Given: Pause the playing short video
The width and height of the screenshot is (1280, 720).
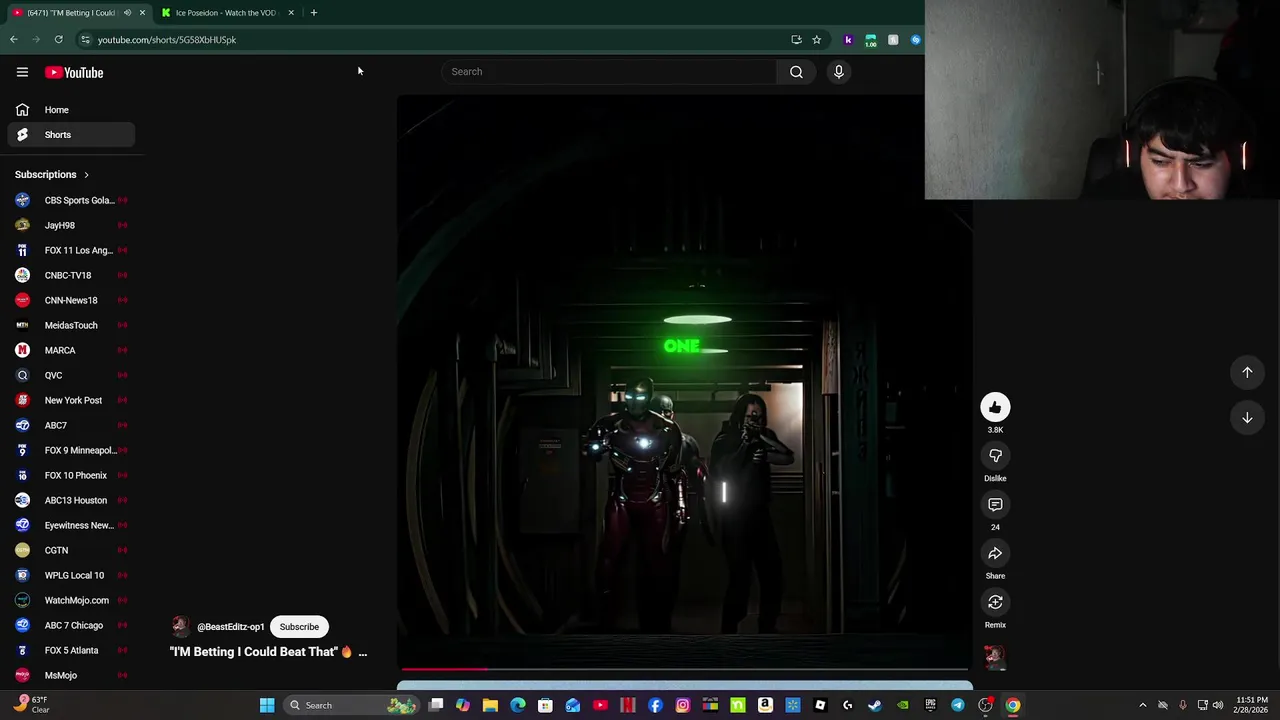Looking at the screenshot, I should point(685,380).
